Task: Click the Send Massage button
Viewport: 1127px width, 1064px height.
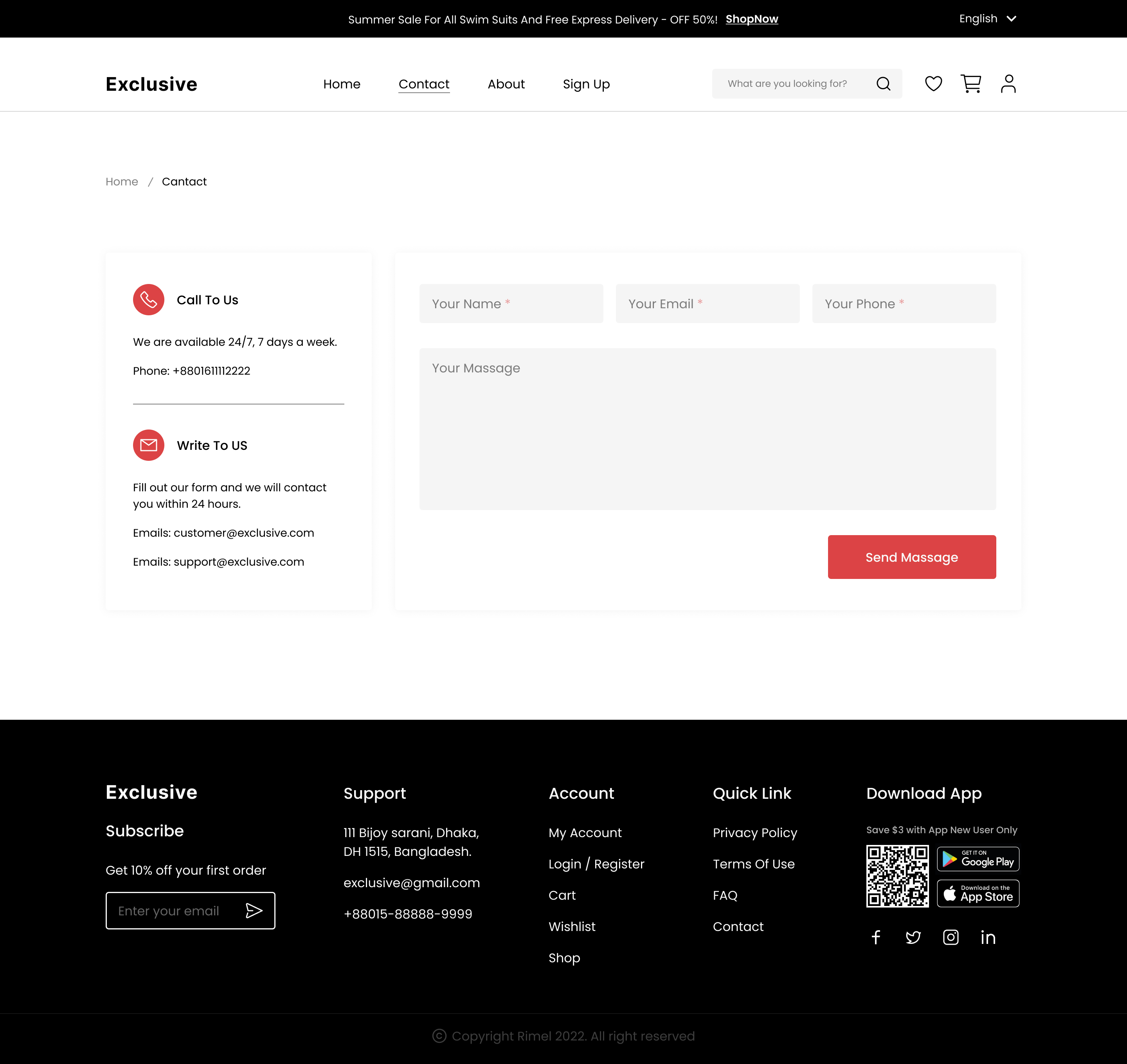Action: click(x=911, y=557)
